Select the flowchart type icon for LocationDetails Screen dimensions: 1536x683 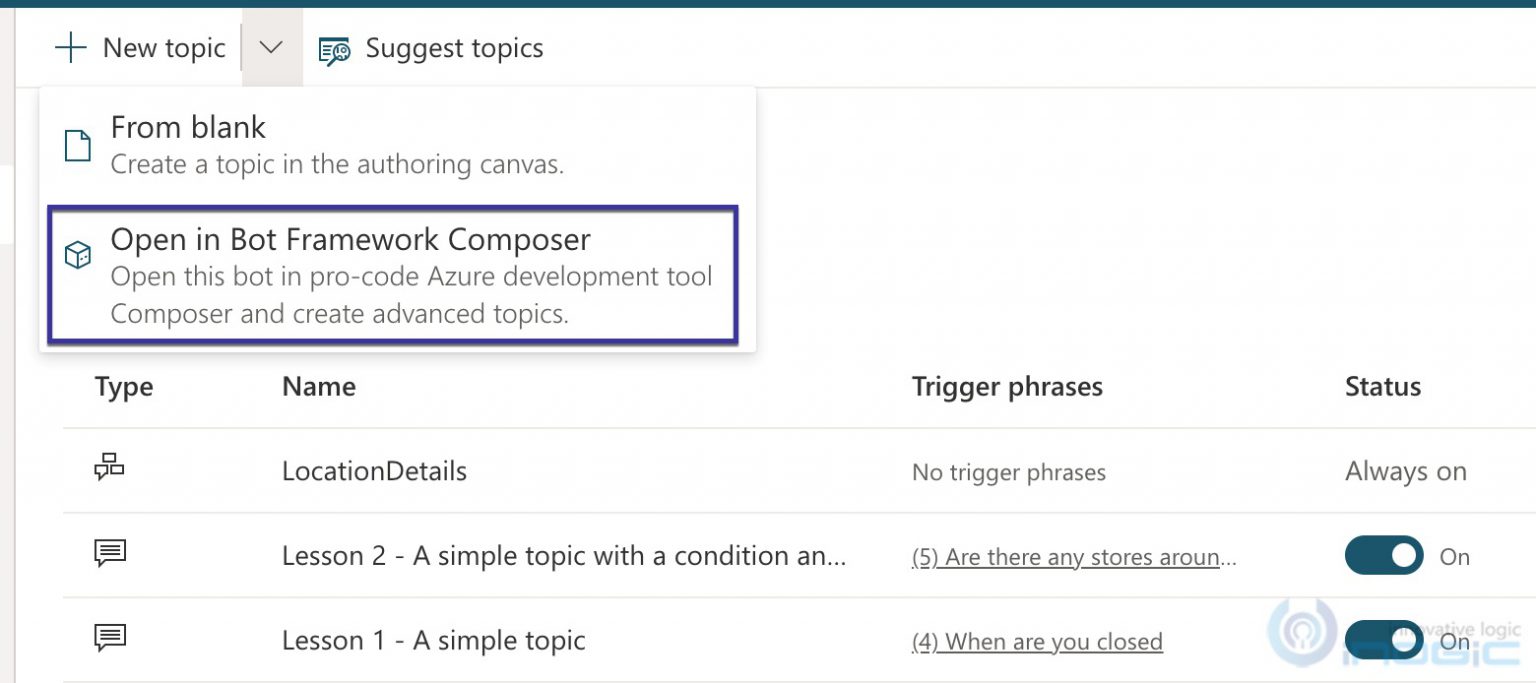coord(111,466)
